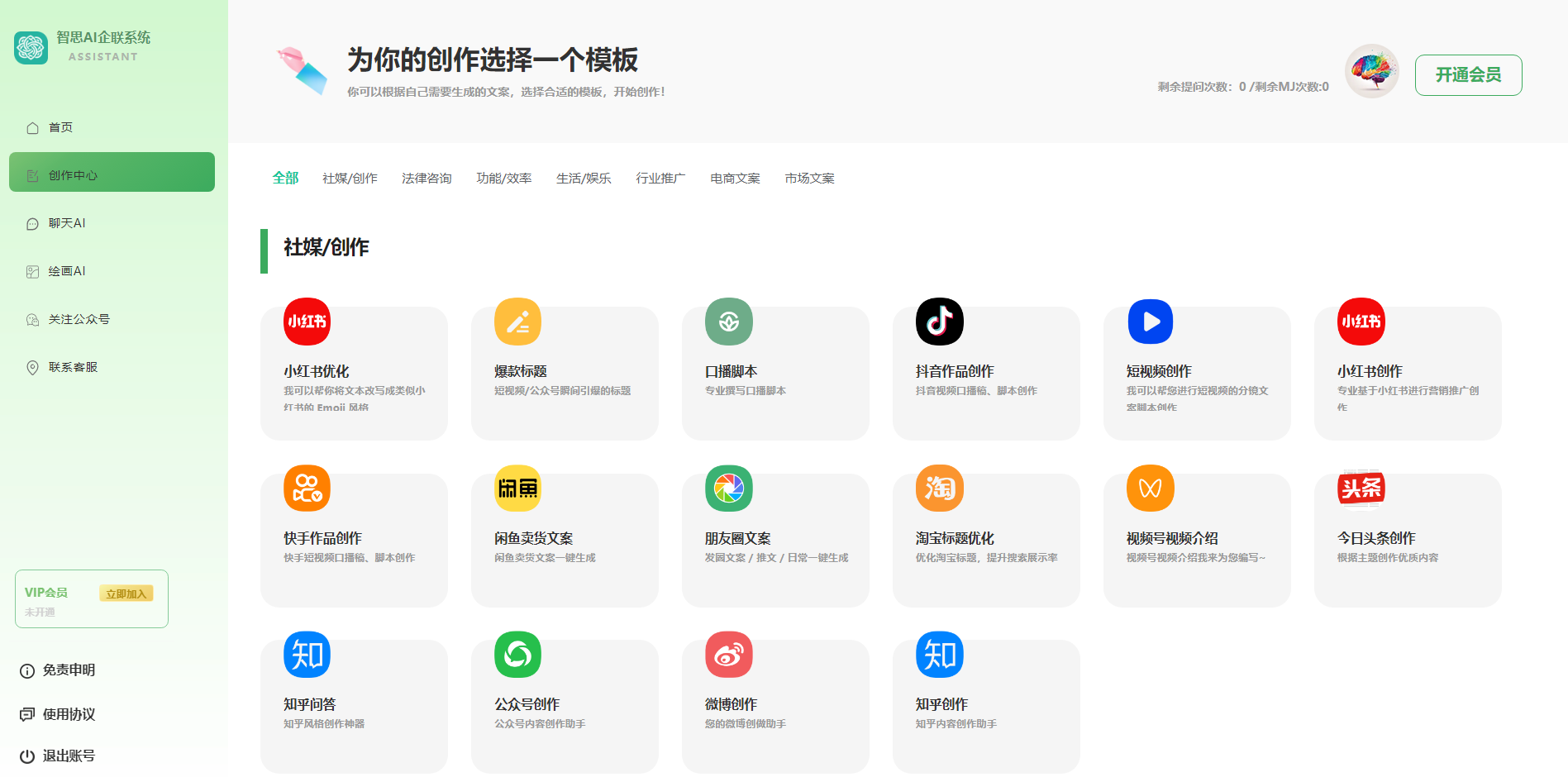This screenshot has height=777, width=1568.
Task: Select the 公众号创作 green icon
Action: [x=517, y=655]
